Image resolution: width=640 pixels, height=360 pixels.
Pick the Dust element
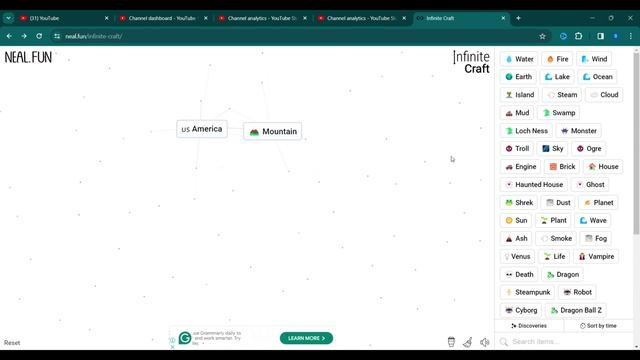pyautogui.click(x=558, y=202)
